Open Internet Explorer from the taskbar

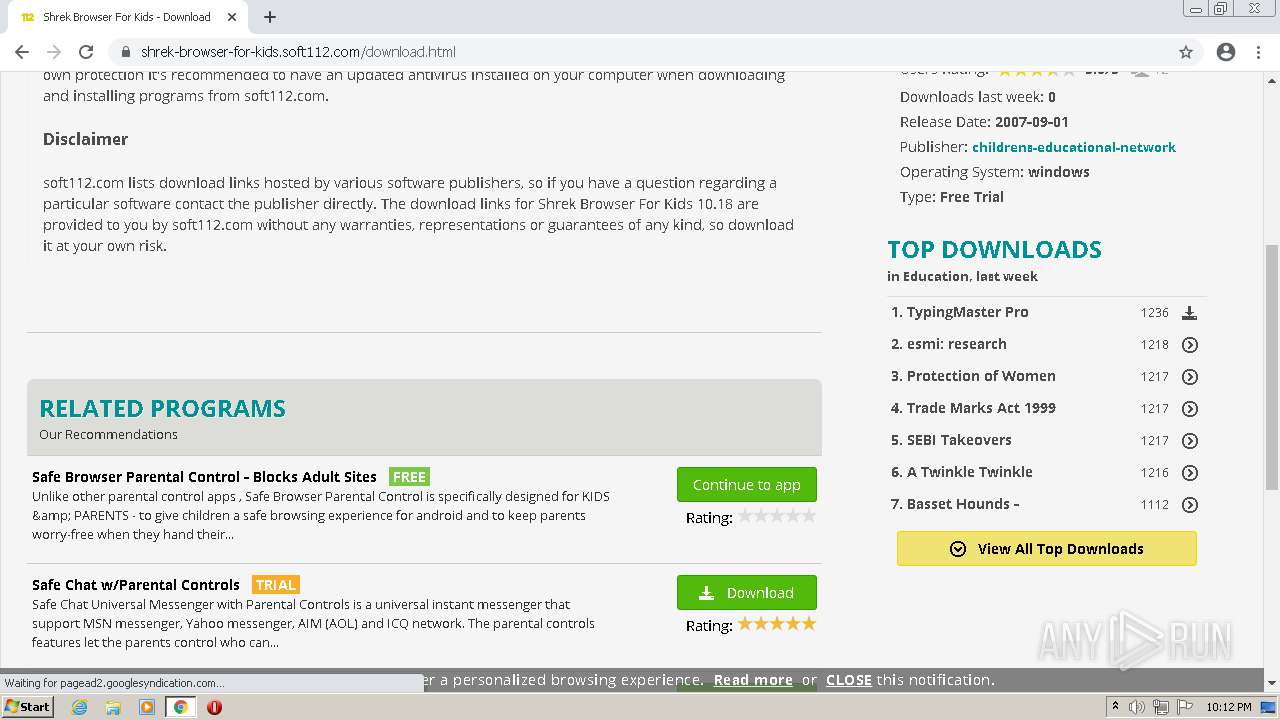tap(80, 707)
